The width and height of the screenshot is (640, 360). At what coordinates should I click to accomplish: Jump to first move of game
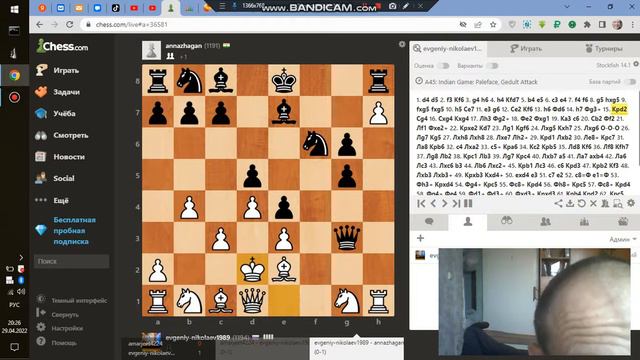click(422, 203)
